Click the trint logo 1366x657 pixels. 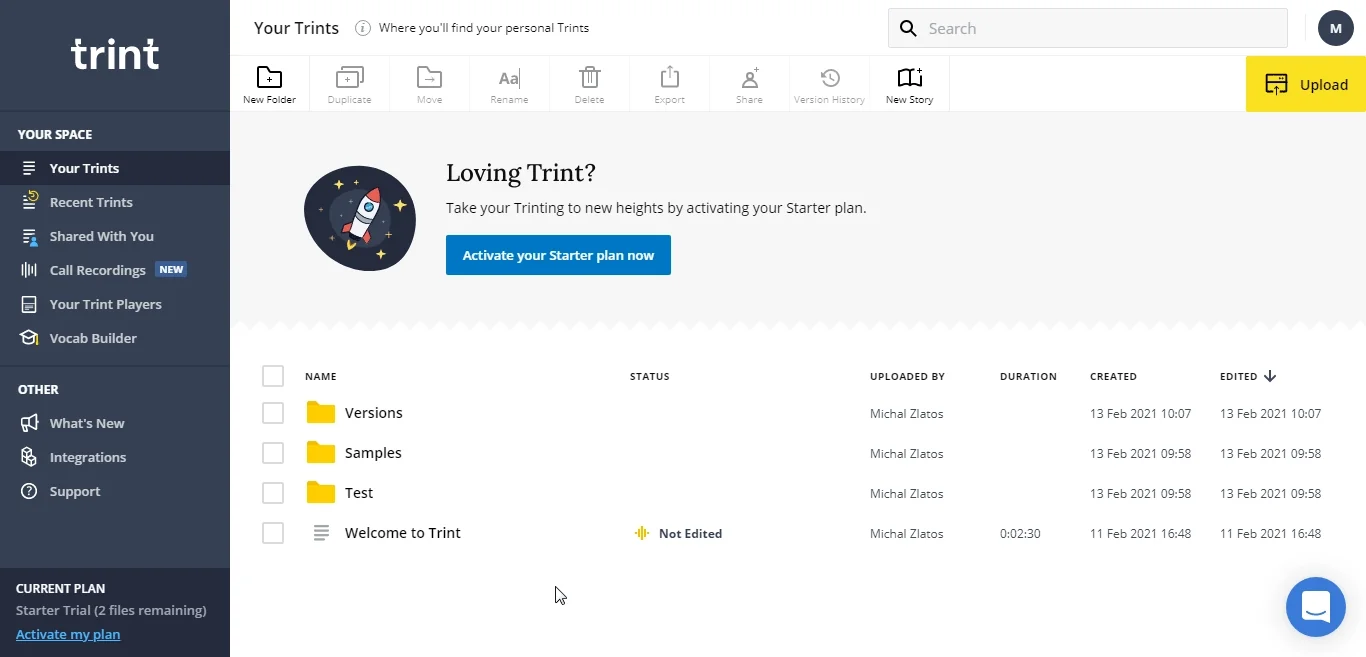115,53
